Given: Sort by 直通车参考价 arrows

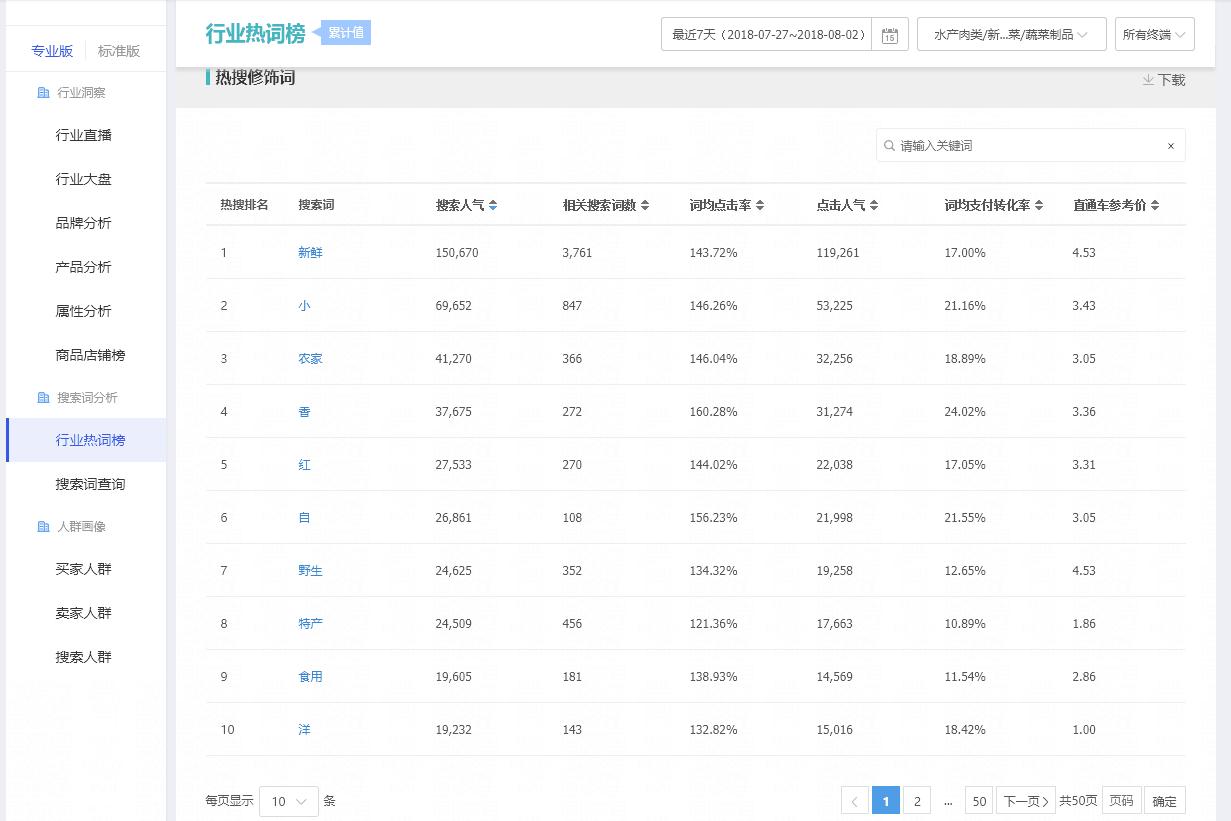Looking at the screenshot, I should [1155, 205].
